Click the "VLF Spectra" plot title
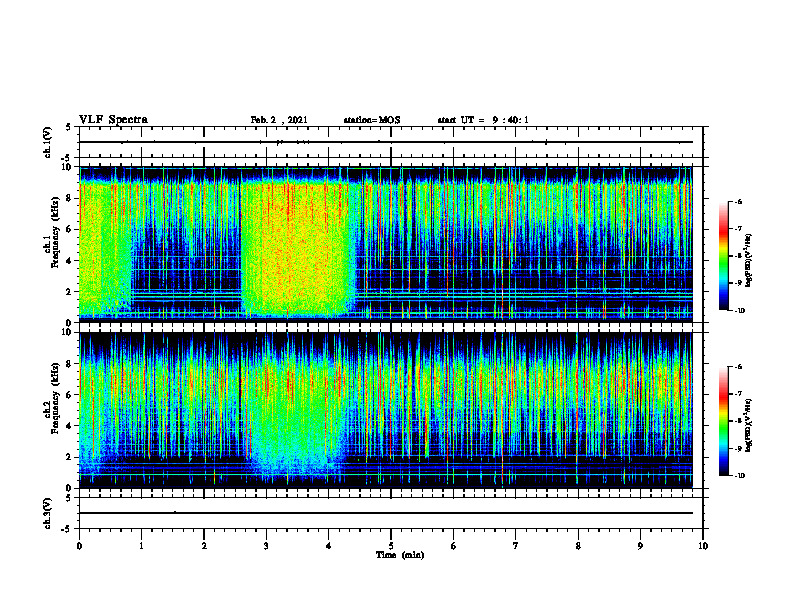Screen dimensions: 792x612 [113, 120]
